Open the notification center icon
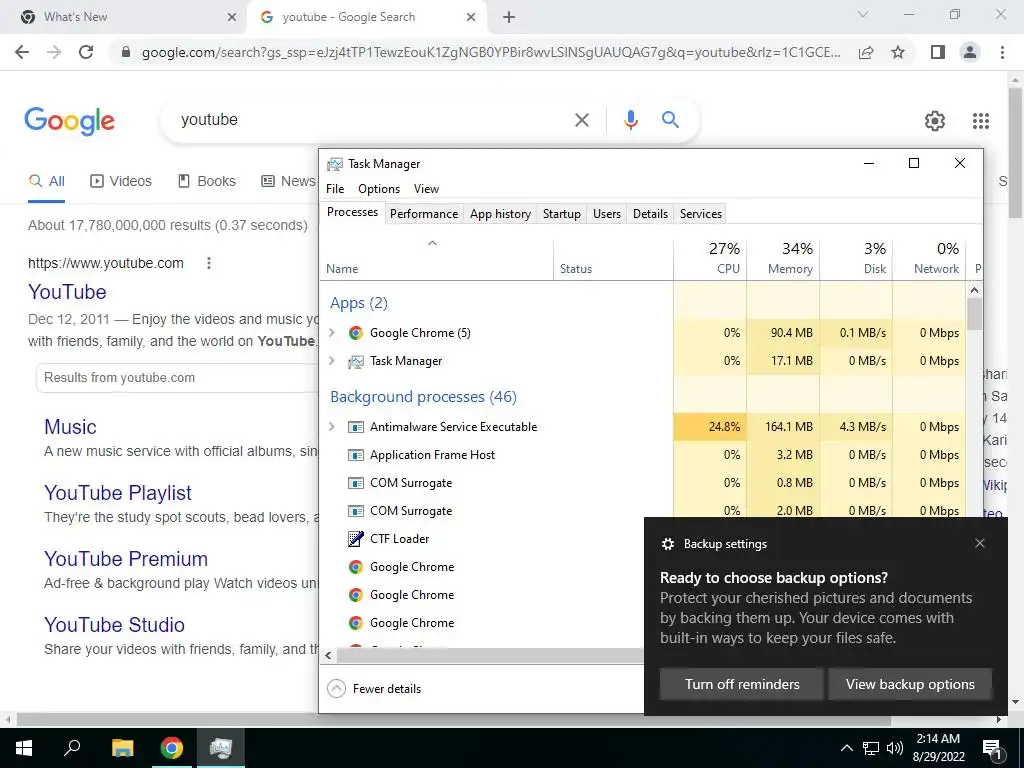The image size is (1024, 768). 992,748
